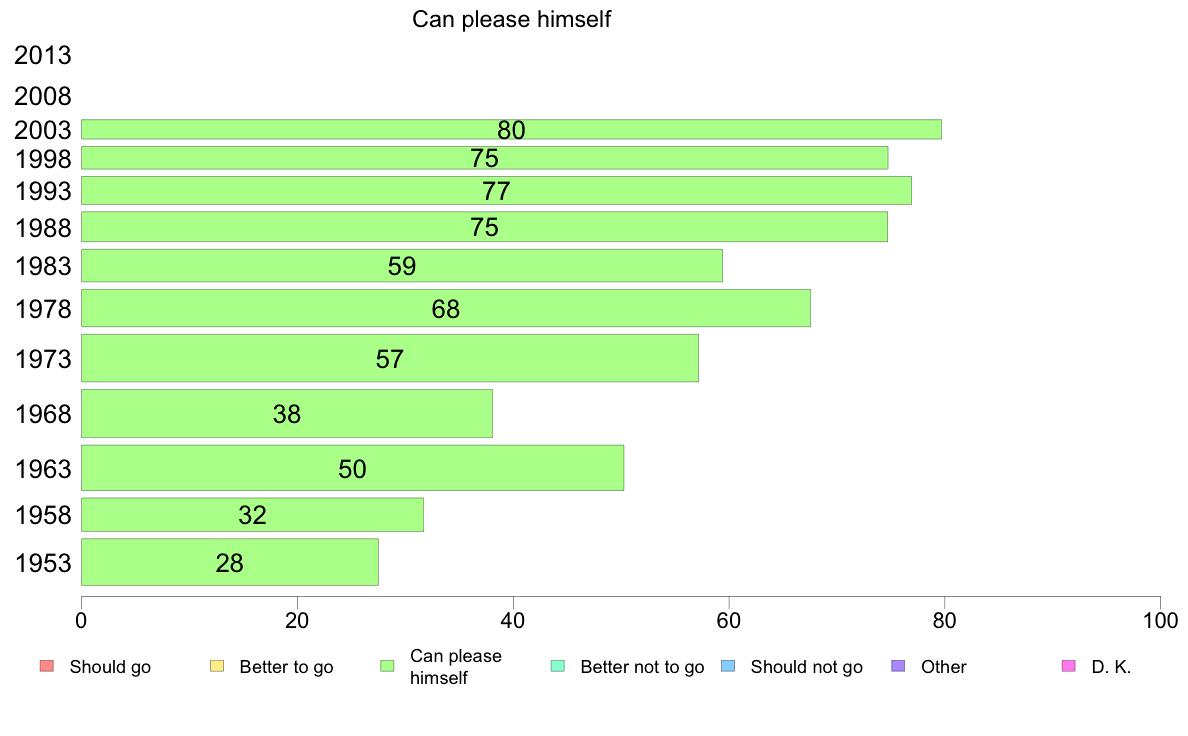Click the chart title Can please himself
This screenshot has height=736, width=1188.
pyautogui.click(x=511, y=19)
